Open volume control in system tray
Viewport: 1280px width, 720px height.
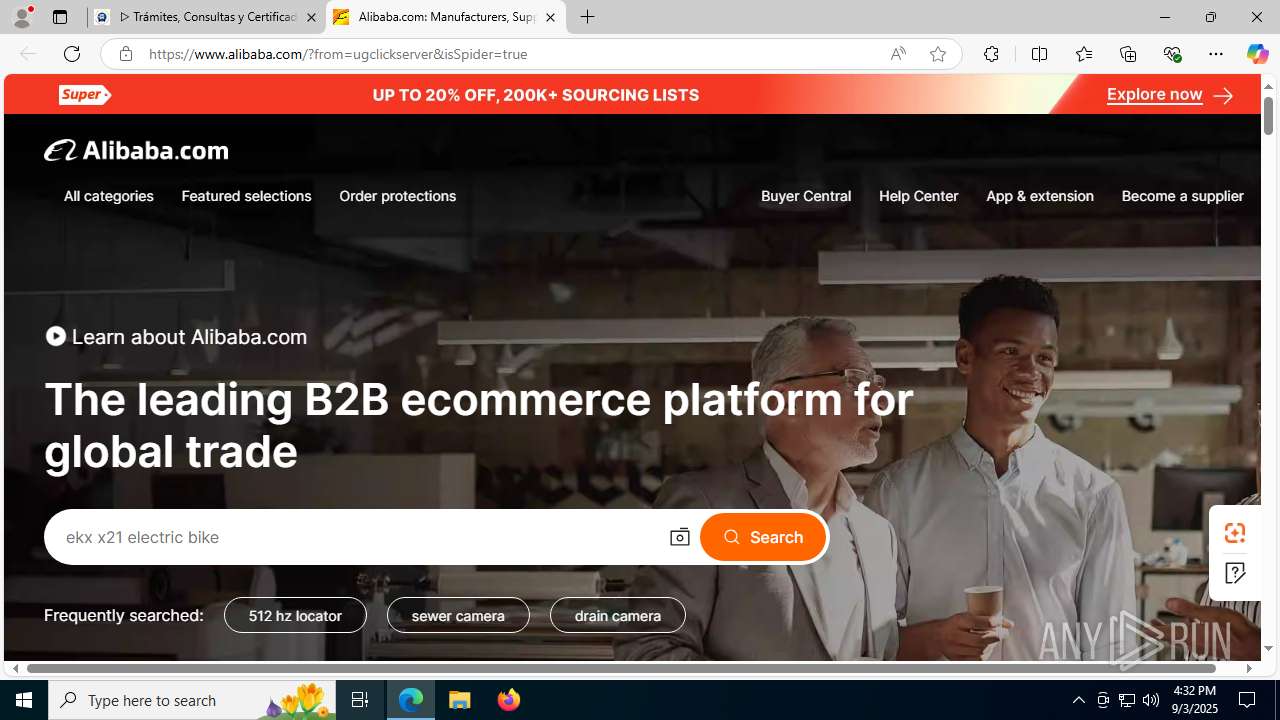[x=1151, y=700]
